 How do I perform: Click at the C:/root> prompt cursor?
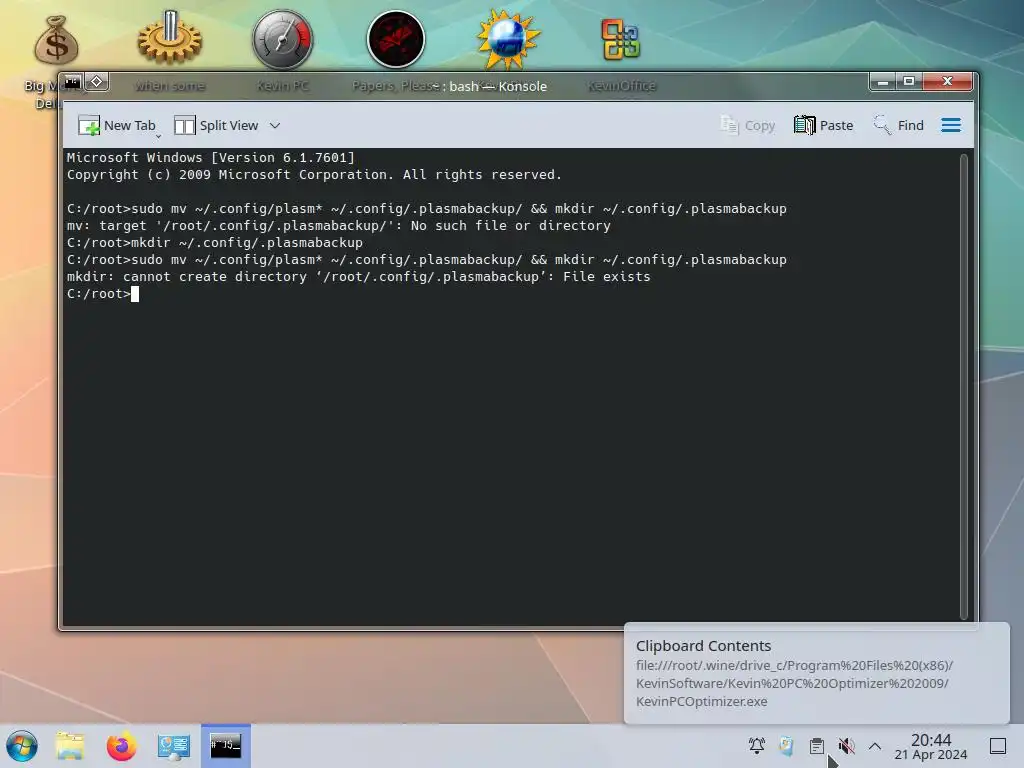pos(135,294)
